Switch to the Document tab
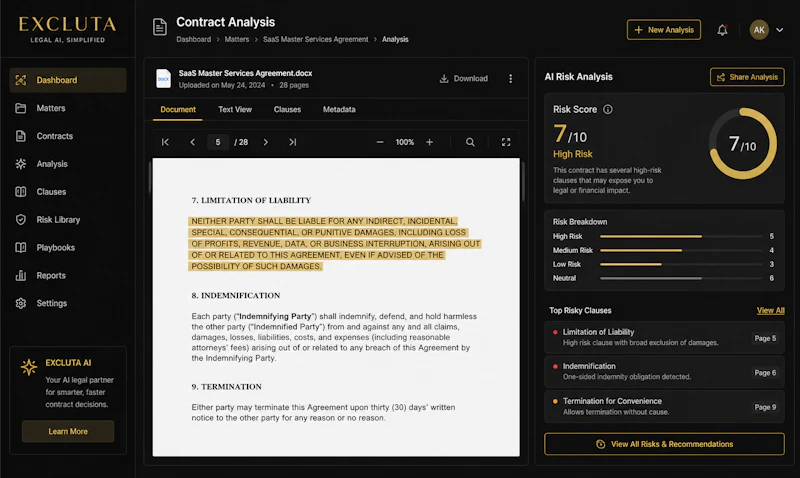This screenshot has width=800, height=478. pyautogui.click(x=178, y=110)
